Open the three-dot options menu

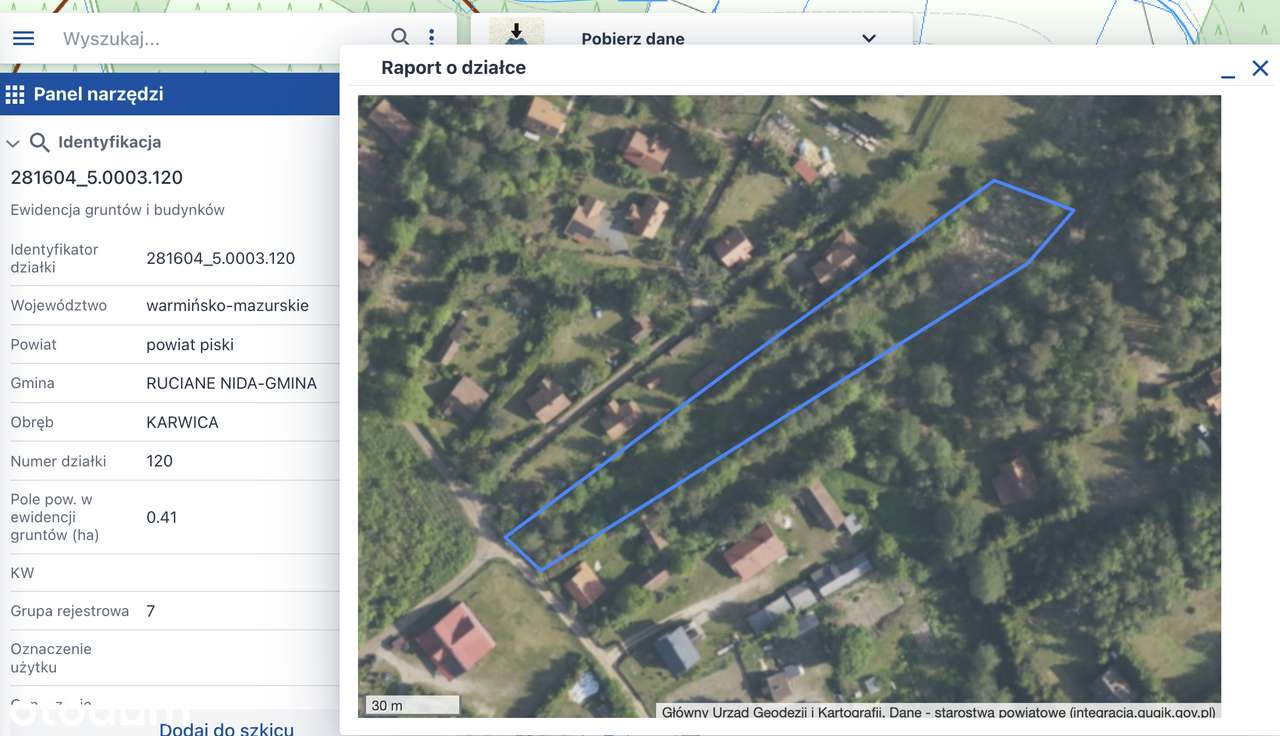click(432, 37)
